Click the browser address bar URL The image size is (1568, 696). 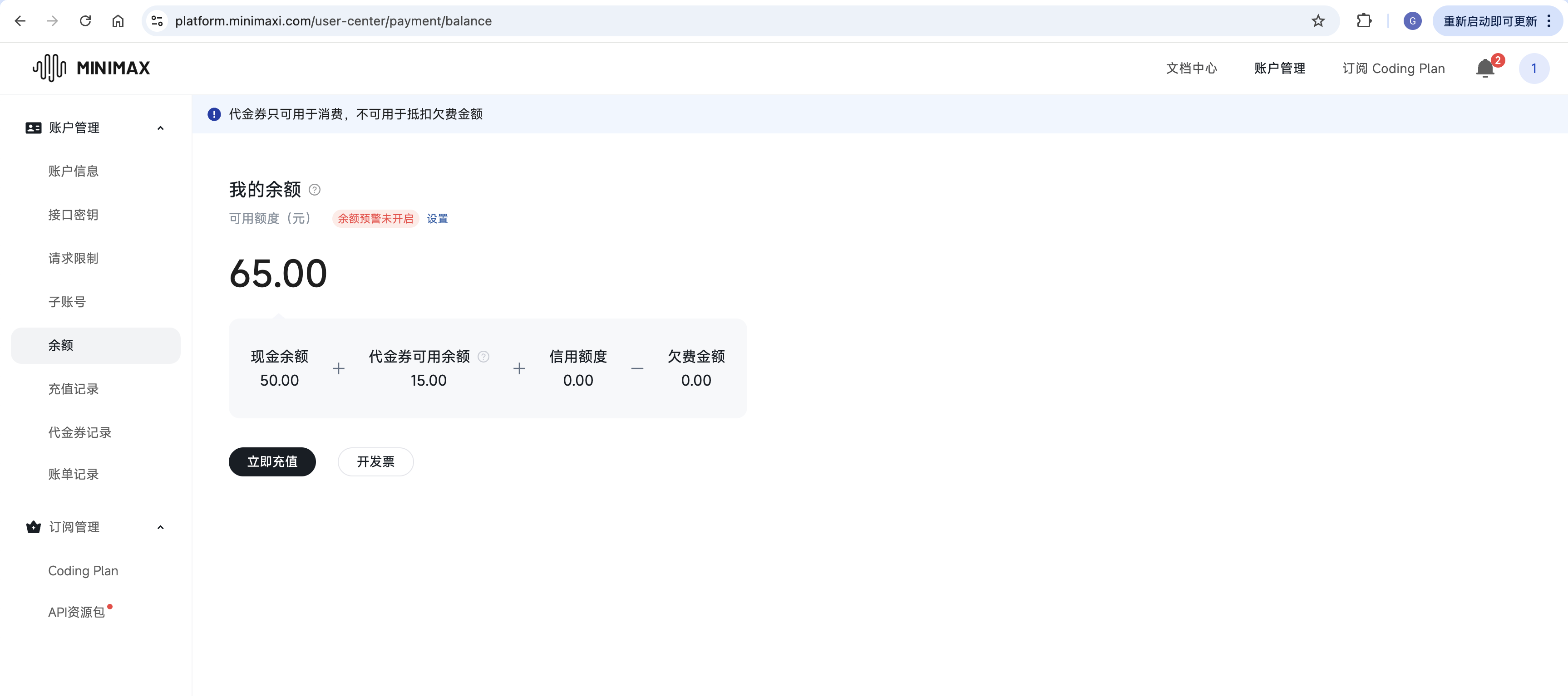pos(334,21)
